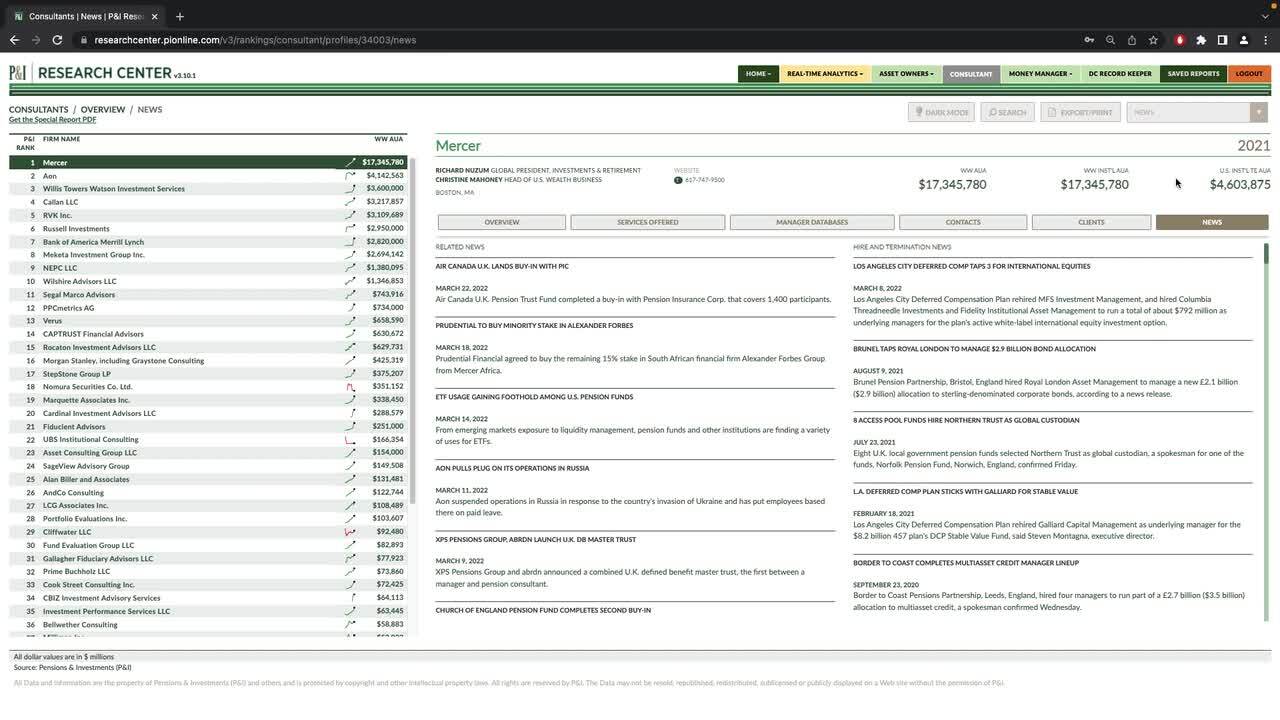Open Get the Special Report PDF link
This screenshot has height=720, width=1280.
[x=52, y=120]
